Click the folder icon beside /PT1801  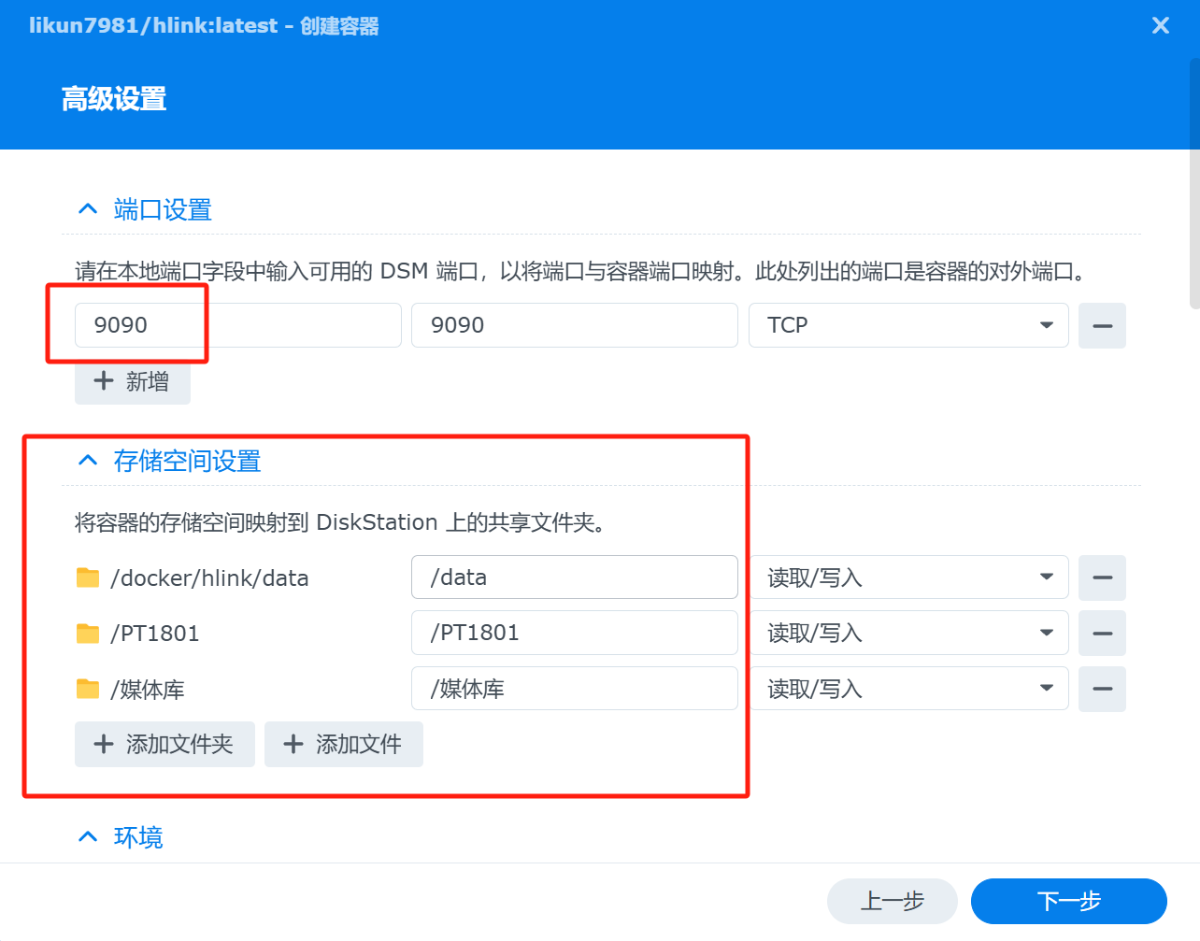pyautogui.click(x=90, y=633)
